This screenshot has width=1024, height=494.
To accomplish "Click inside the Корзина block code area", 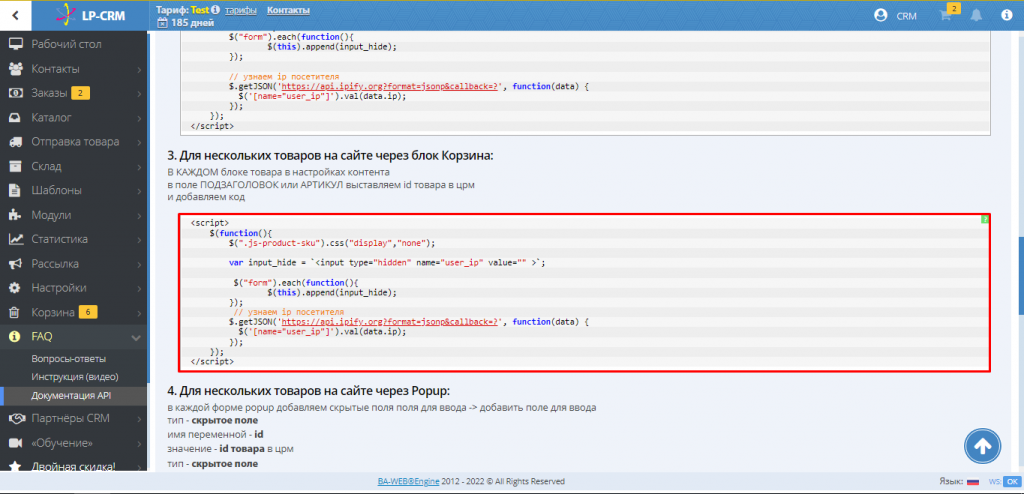I will (584, 293).
